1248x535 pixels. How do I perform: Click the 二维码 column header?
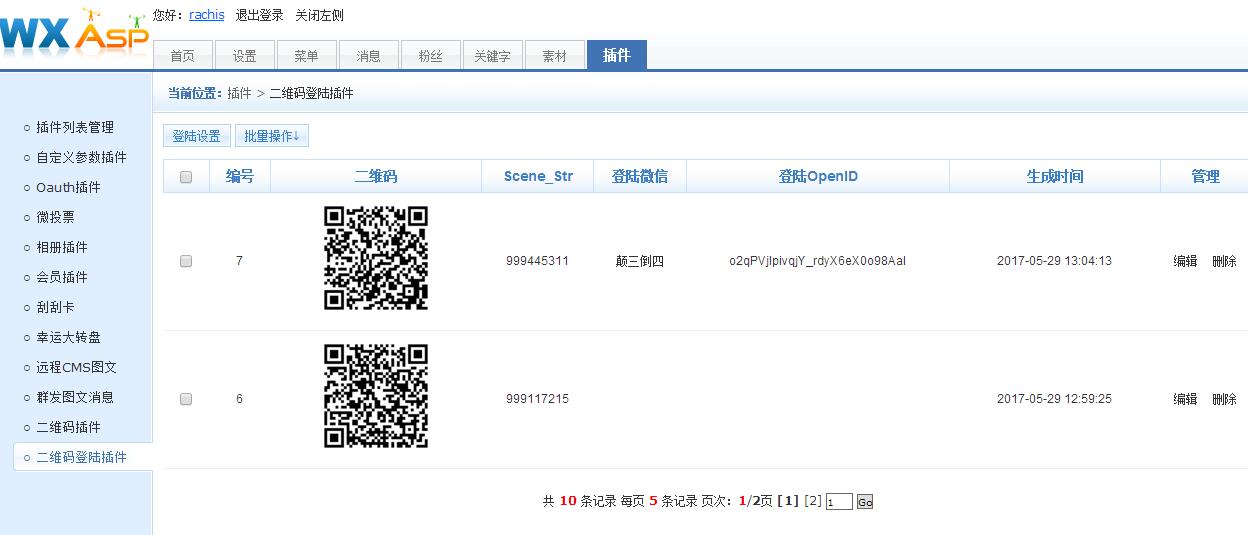(376, 176)
